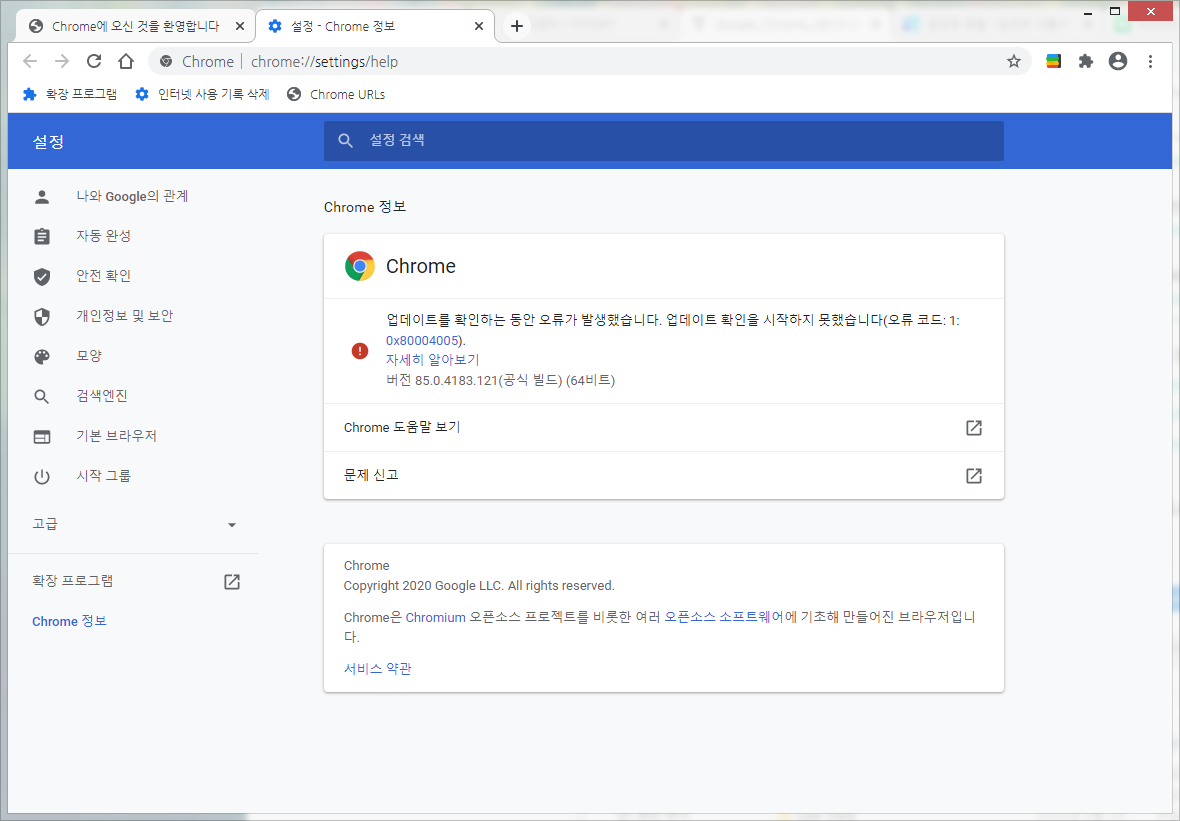Click external-link icon on '문제 신고' row
This screenshot has width=1180, height=821.
click(x=974, y=476)
